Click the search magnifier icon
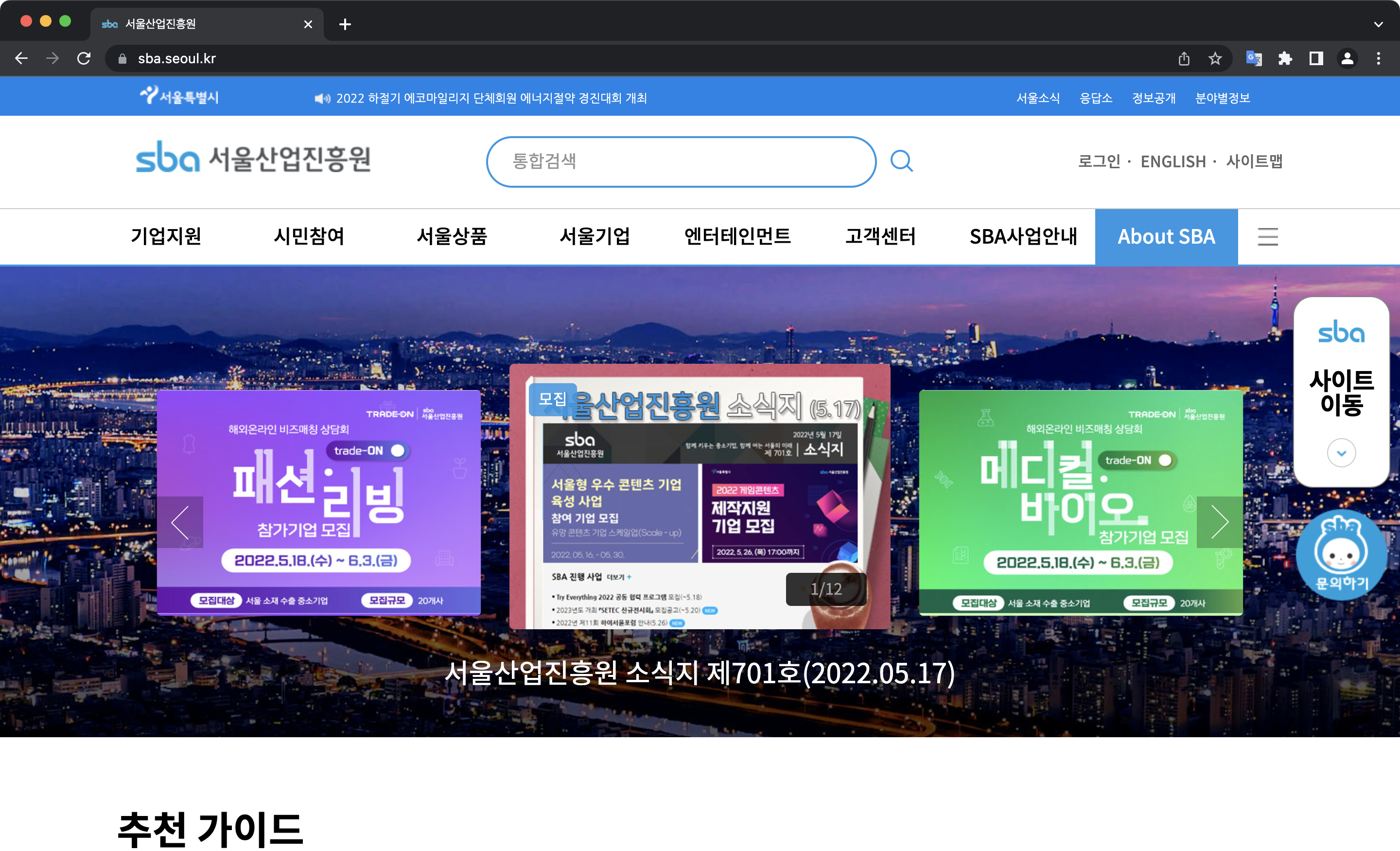 pyautogui.click(x=902, y=161)
